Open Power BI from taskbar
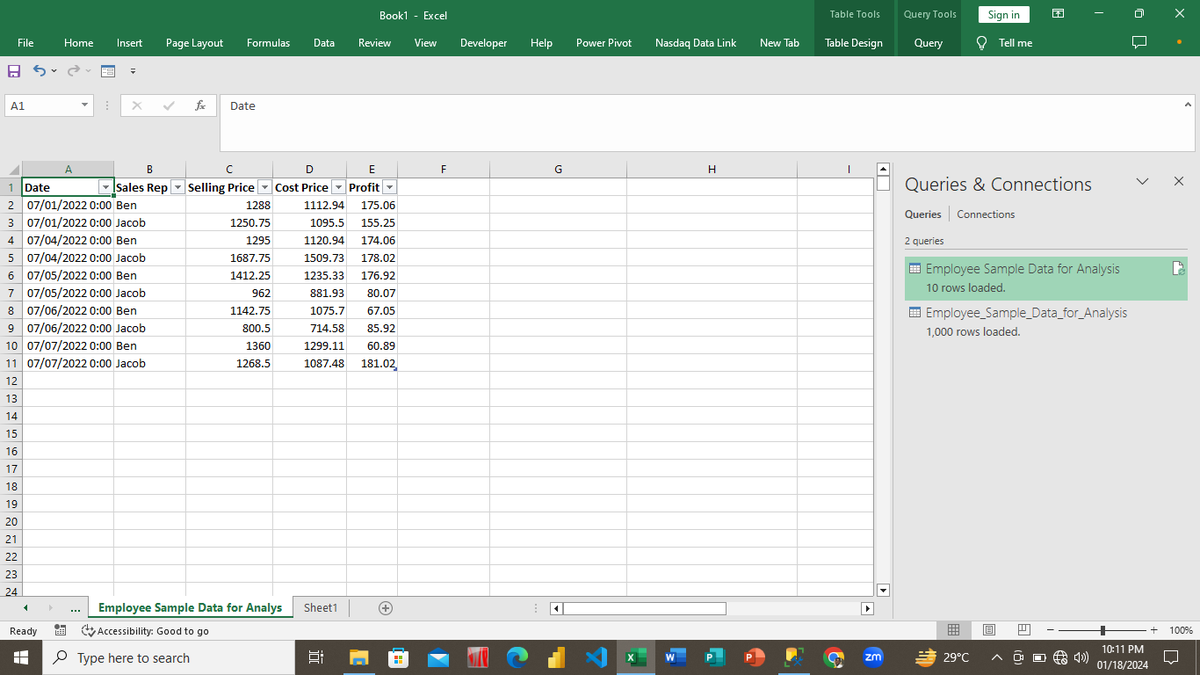Image resolution: width=1200 pixels, height=675 pixels. [558, 658]
